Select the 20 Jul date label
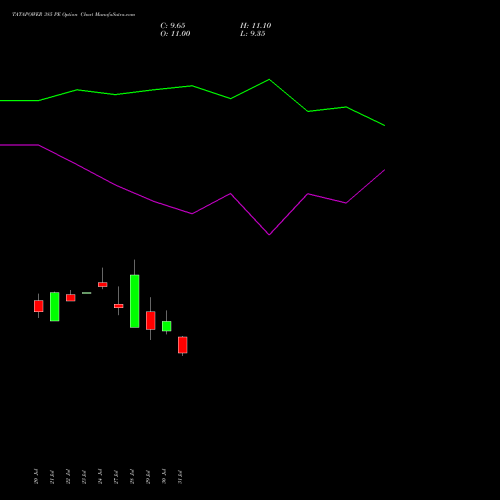Screen dimensions: 500x500 tap(36, 477)
